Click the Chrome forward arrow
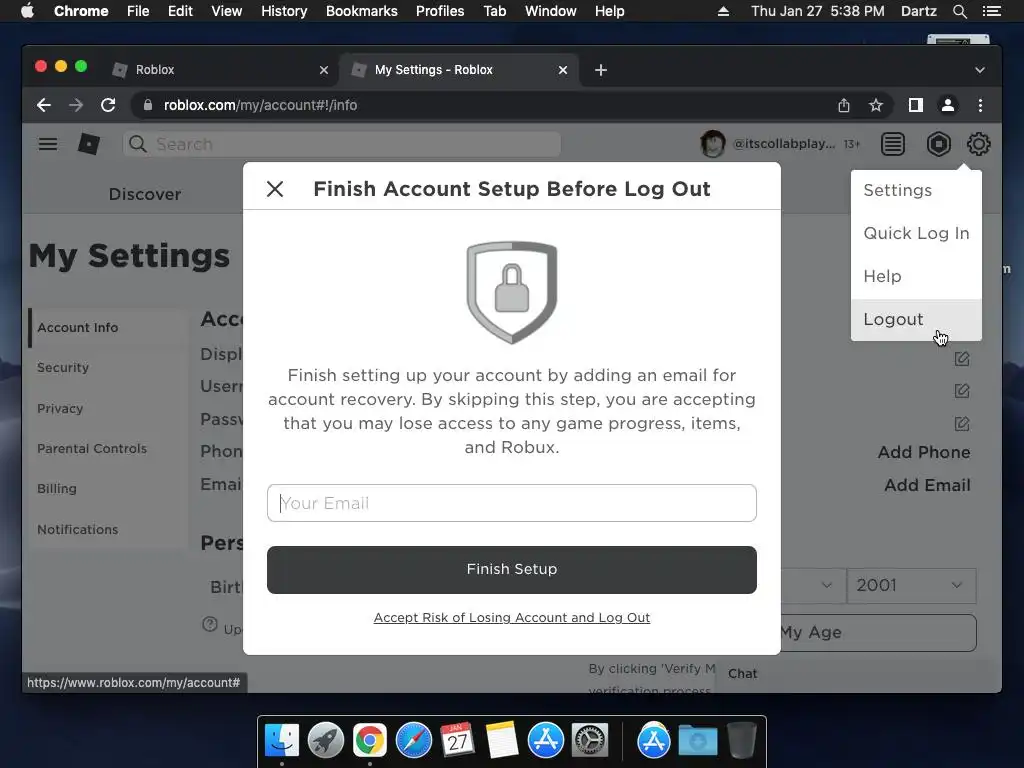1024x768 pixels. [76, 105]
